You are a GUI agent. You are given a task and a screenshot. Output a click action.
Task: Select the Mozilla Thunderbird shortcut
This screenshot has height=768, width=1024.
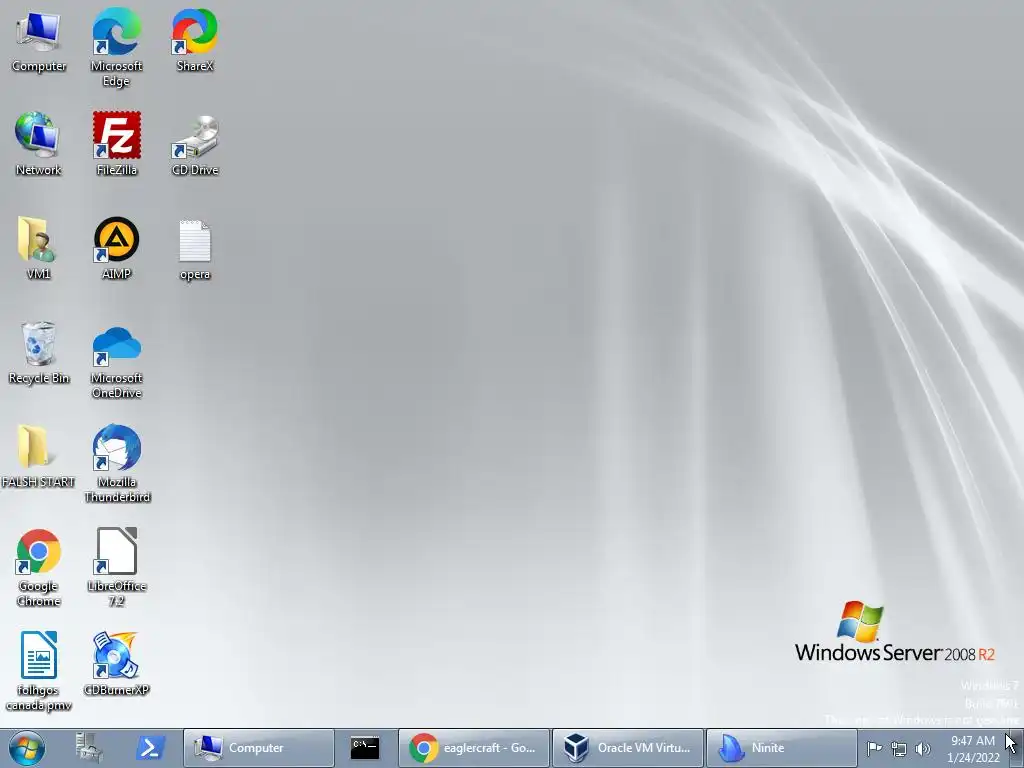coord(116,464)
